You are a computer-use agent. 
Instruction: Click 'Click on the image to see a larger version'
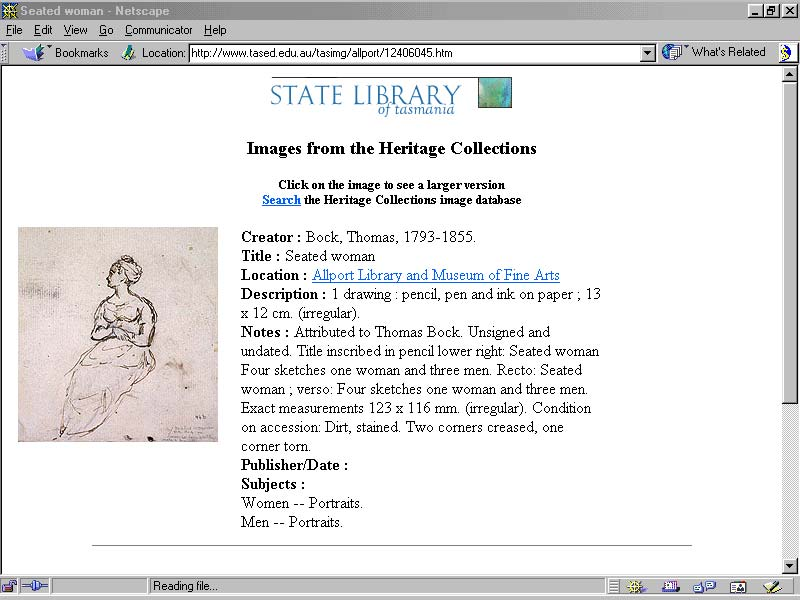(x=391, y=185)
